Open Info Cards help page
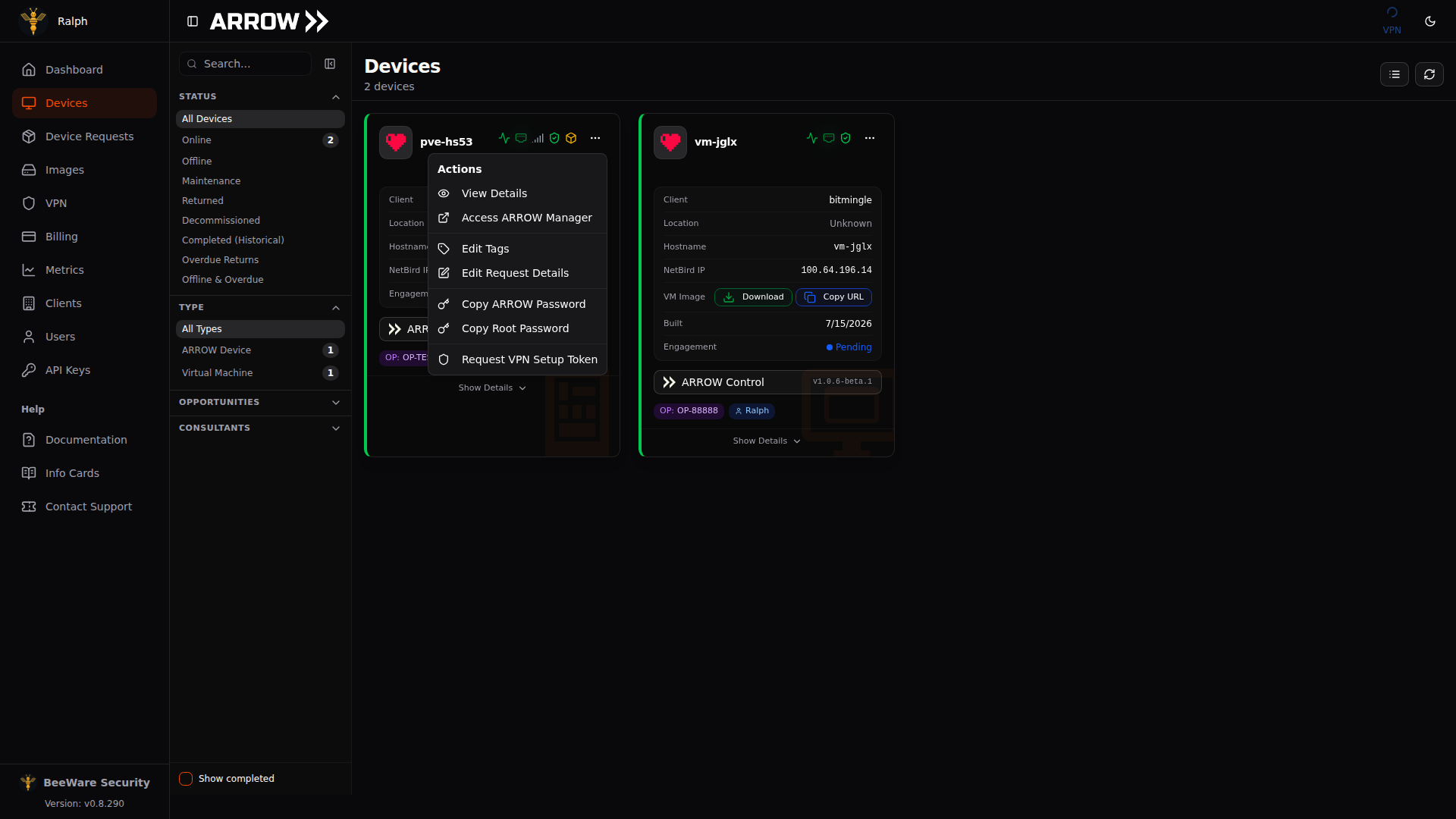 pyautogui.click(x=84, y=473)
